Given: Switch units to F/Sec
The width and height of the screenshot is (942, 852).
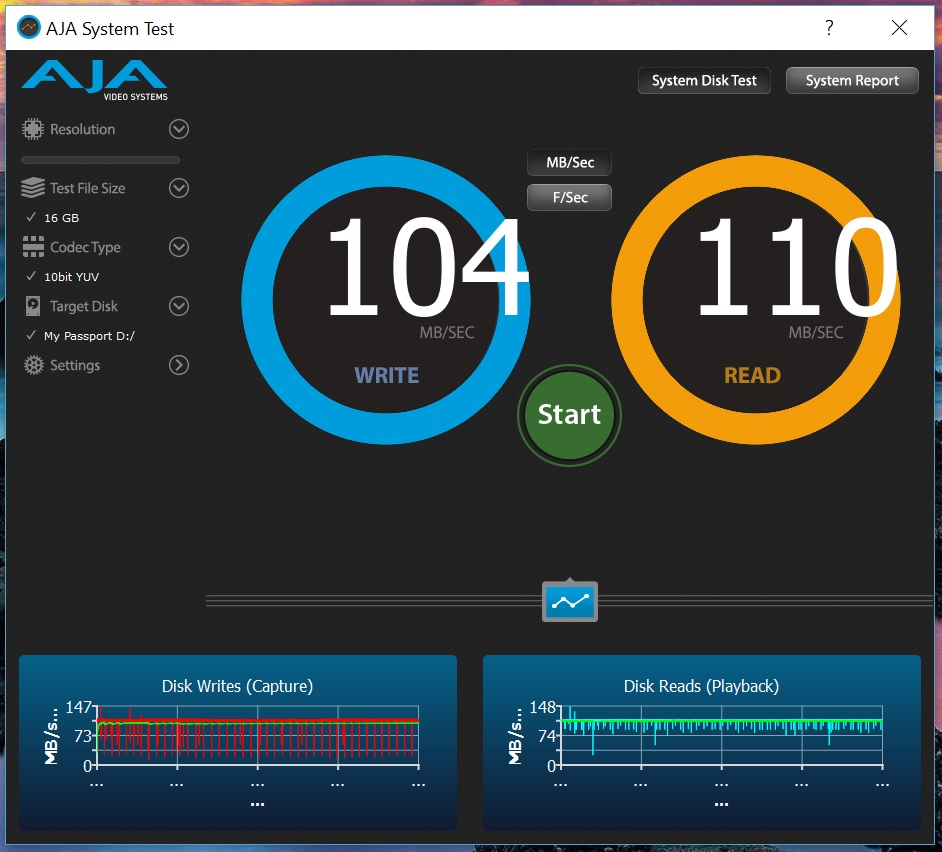Looking at the screenshot, I should [570, 197].
